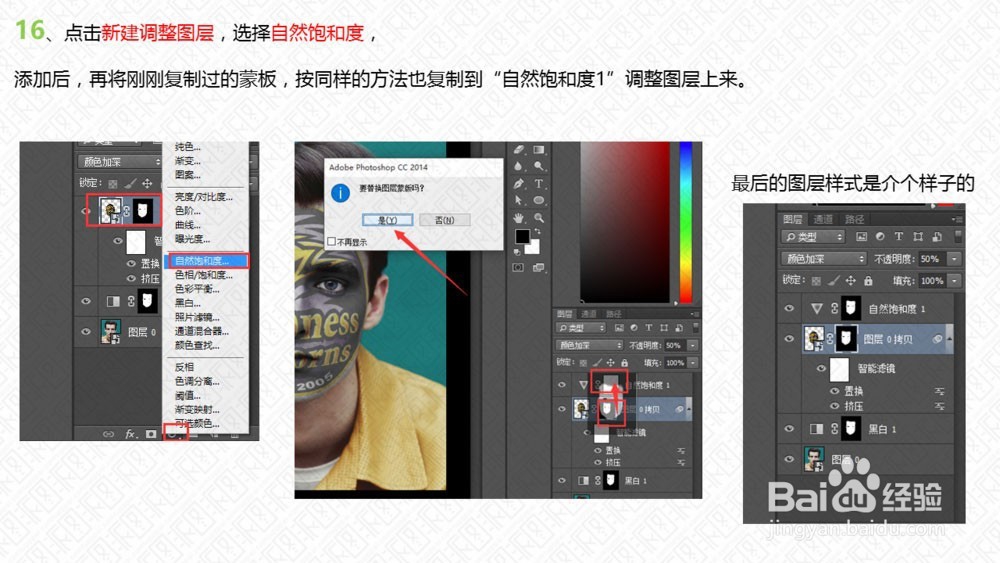Viewport: 1000px width, 563px height.
Task: Open the 挤压 filter blending options in the right panel
Action: pos(939,406)
